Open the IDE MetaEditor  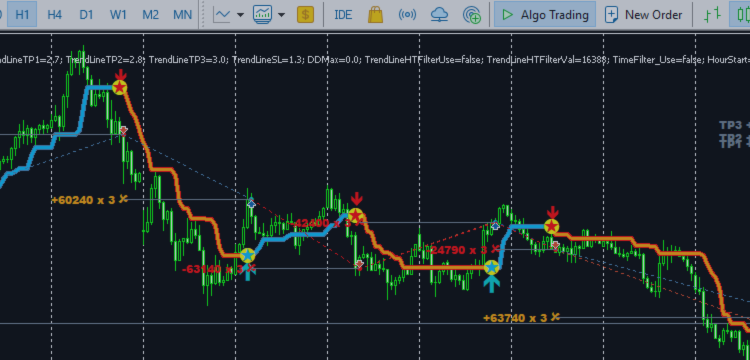click(343, 15)
